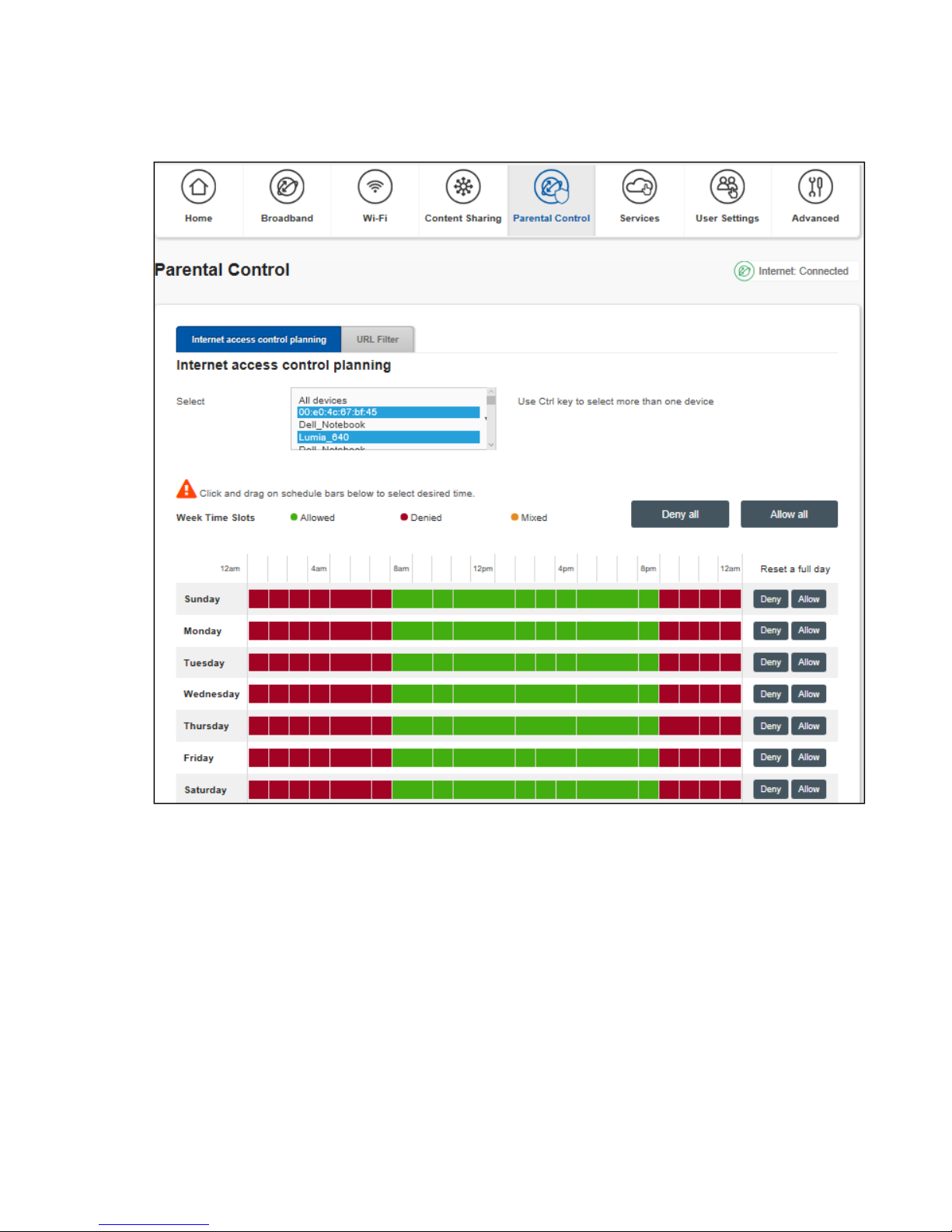Screen dimensions: 952x1232
Task: Open the Content Sharing icon
Action: point(463,187)
